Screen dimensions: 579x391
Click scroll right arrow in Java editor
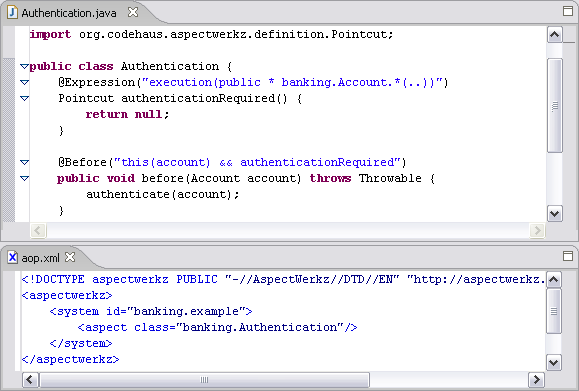[x=537, y=230]
